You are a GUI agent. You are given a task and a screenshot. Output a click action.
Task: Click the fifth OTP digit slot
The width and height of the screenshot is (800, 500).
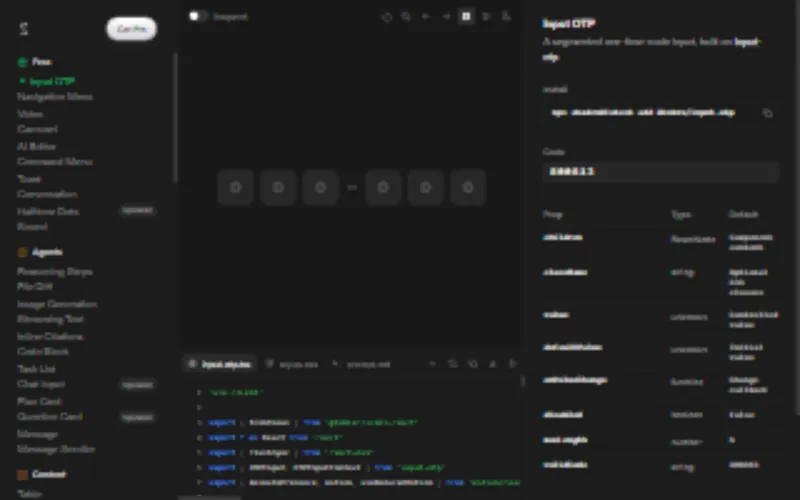point(426,187)
